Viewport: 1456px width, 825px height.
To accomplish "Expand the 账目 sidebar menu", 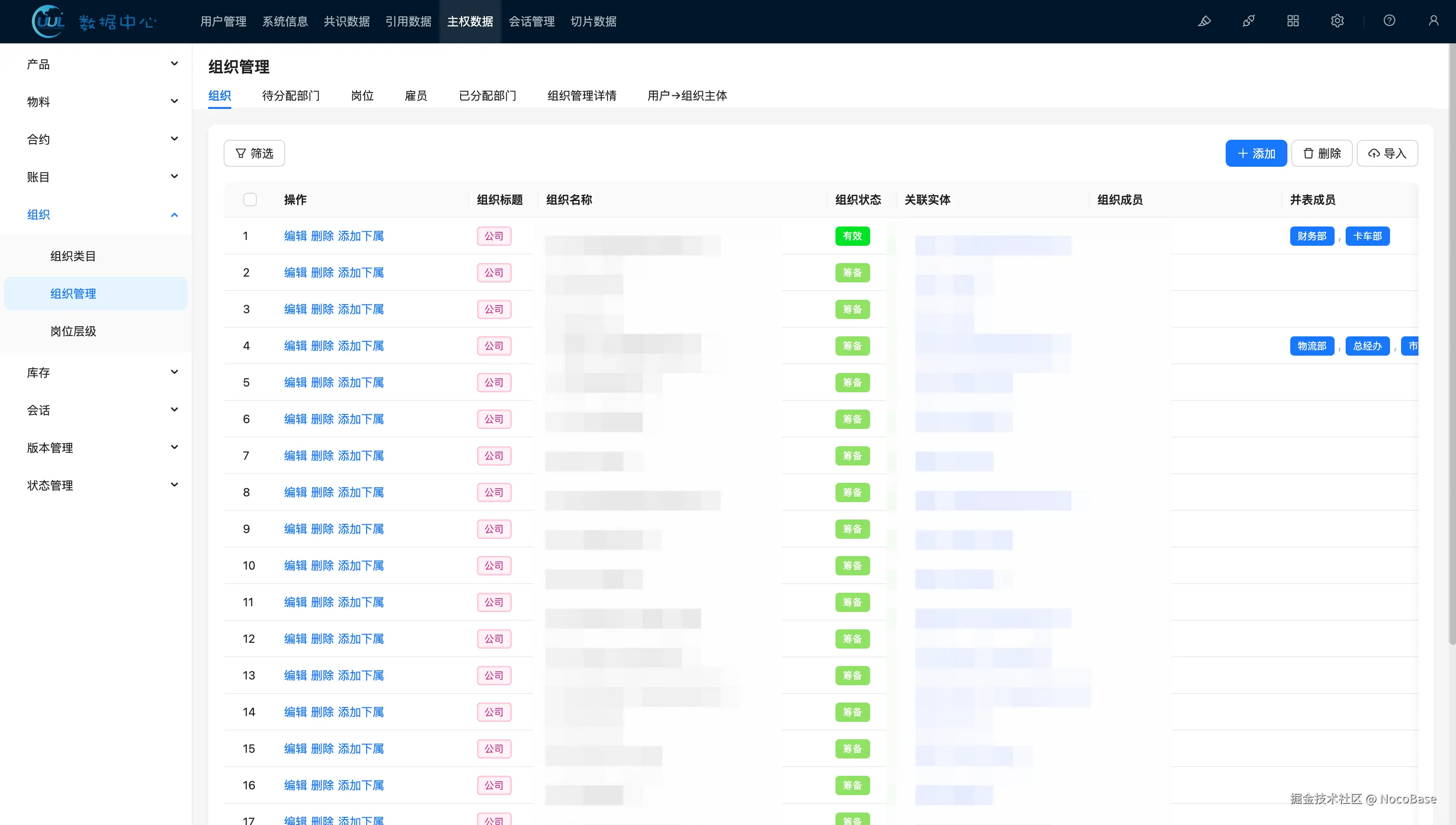I will 96,177.
